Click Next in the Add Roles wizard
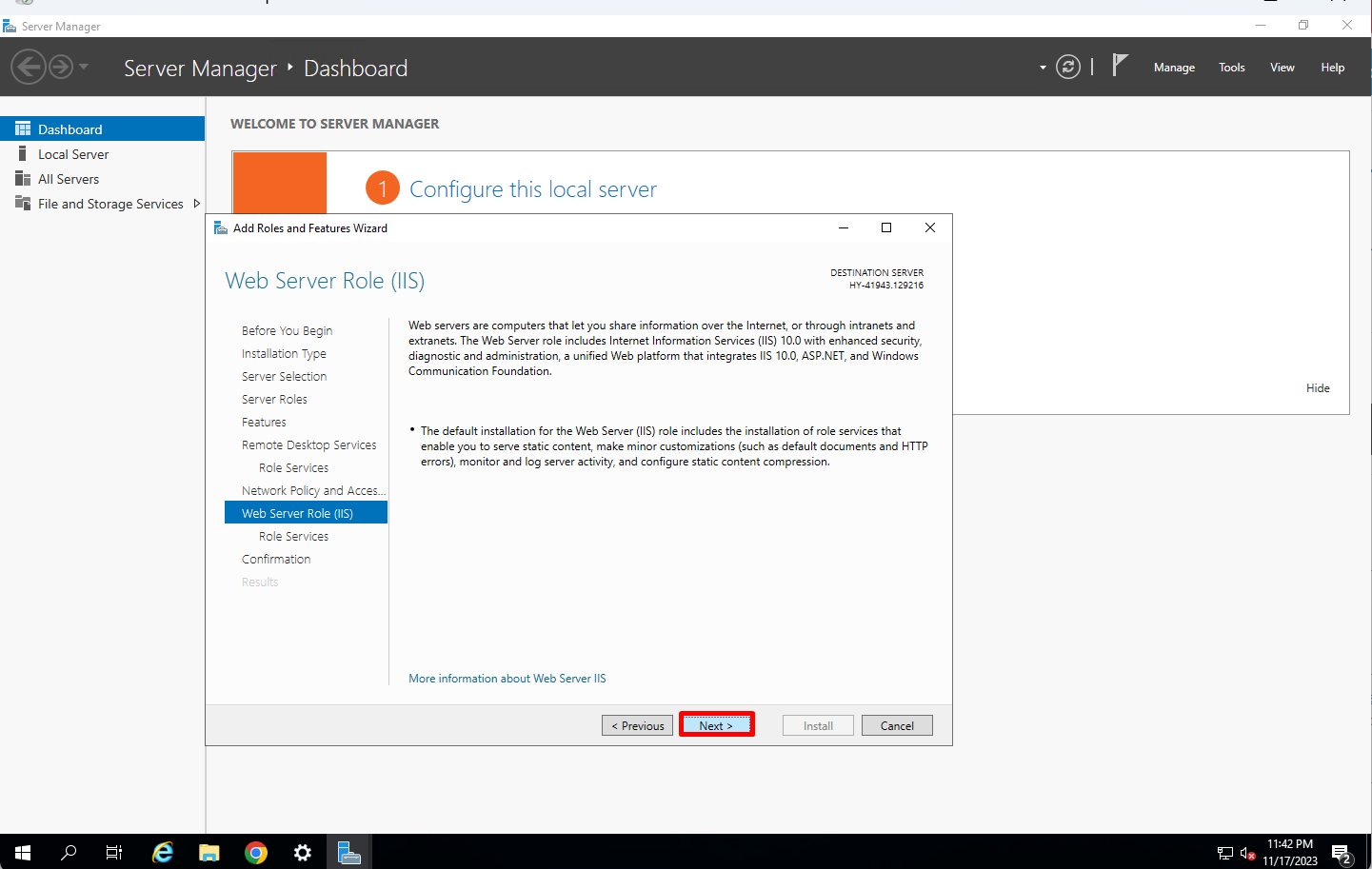 pyautogui.click(x=716, y=724)
